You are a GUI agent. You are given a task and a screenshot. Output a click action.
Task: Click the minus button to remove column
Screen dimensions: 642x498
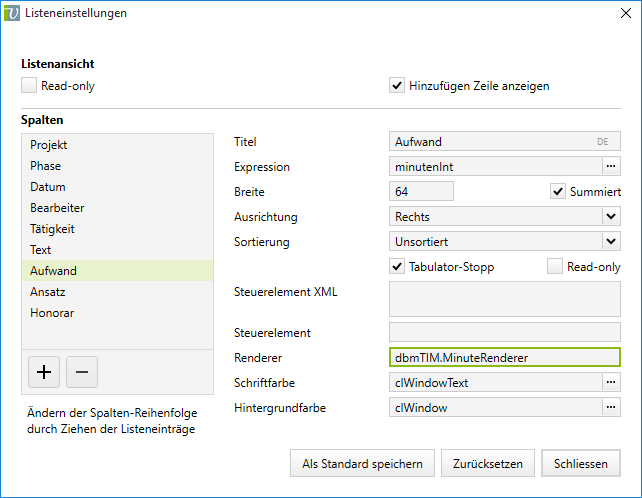pyautogui.click(x=82, y=372)
